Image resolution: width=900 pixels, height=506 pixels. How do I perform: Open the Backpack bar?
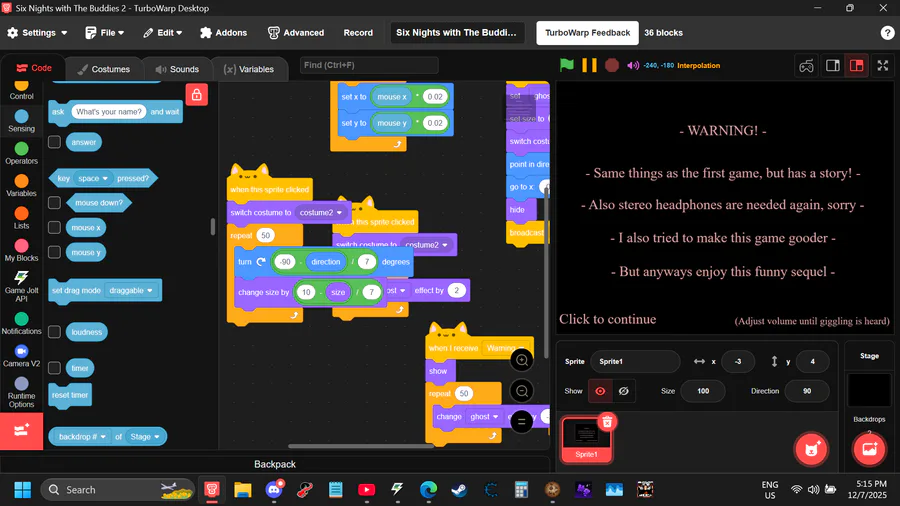(275, 464)
